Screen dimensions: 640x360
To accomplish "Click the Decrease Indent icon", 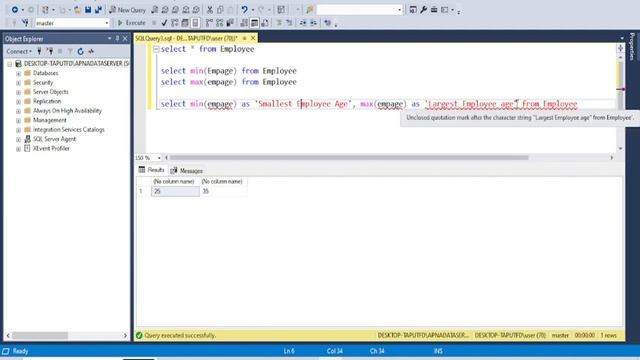I will click(x=303, y=23).
